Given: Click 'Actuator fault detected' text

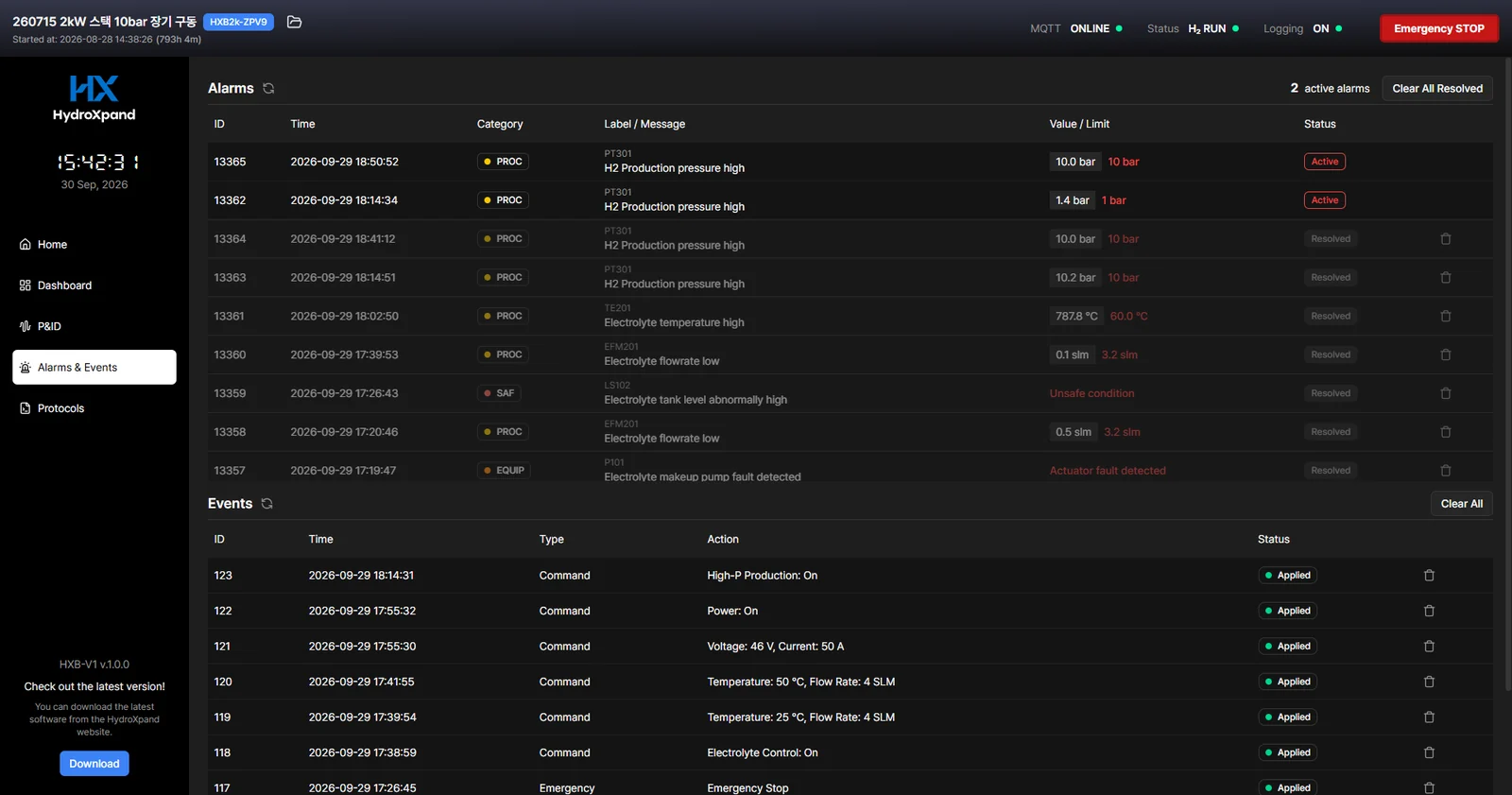Looking at the screenshot, I should coord(1108,471).
